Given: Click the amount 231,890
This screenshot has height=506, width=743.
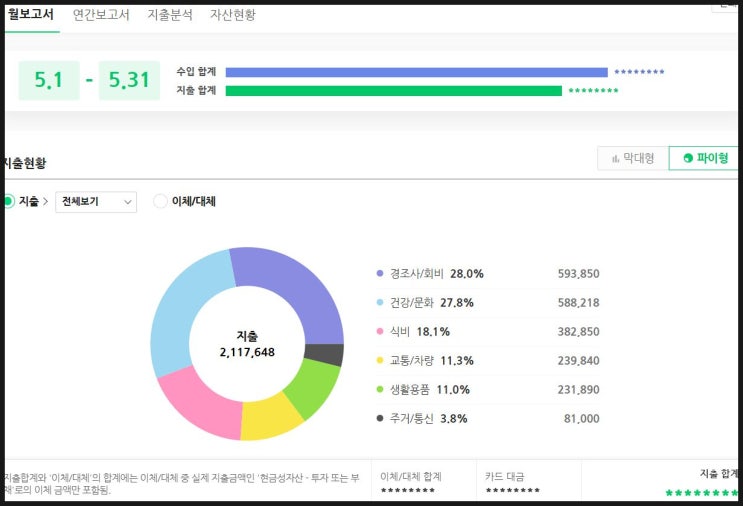Looking at the screenshot, I should 579,389.
